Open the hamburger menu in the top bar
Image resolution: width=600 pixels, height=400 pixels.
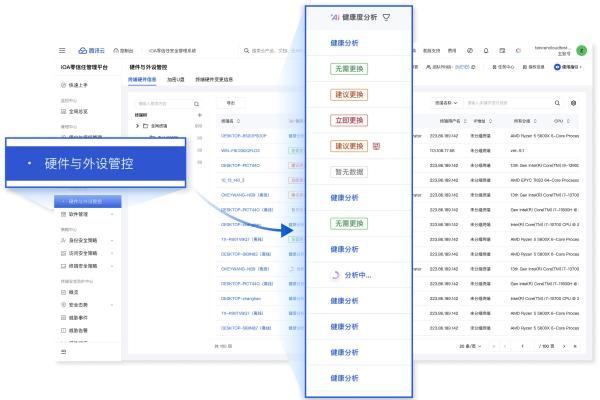click(x=62, y=51)
